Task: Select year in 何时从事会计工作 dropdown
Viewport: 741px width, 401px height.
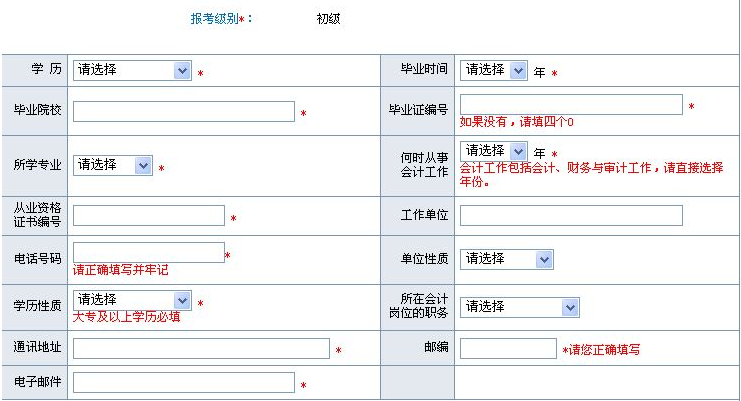Action: pyautogui.click(x=493, y=151)
